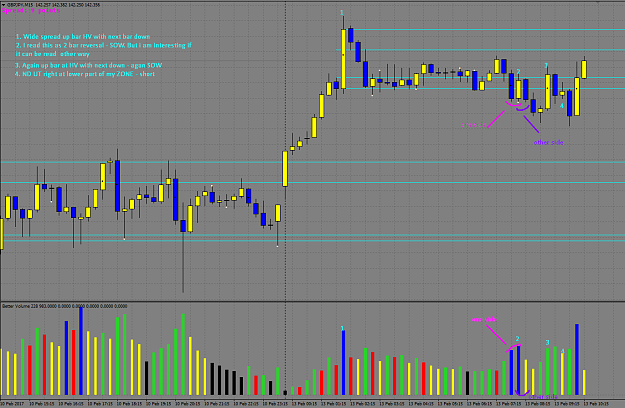The height and width of the screenshot is (408, 625).
Task: Click the tallest yellow candle under label 1
Action: coord(343,59)
